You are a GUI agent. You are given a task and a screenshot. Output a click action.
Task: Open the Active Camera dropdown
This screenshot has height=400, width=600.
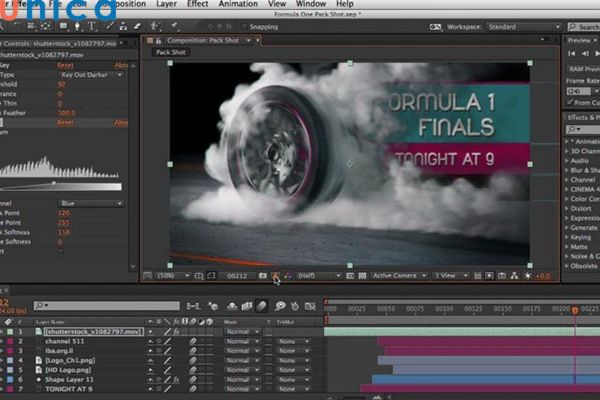coord(399,276)
